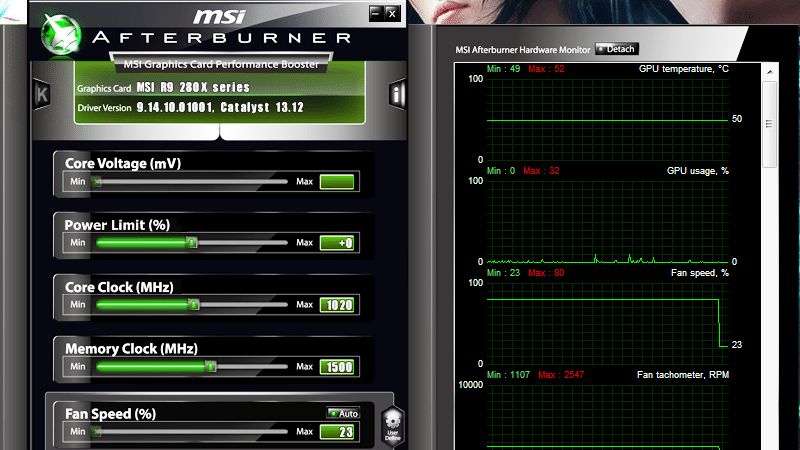This screenshot has width=800, height=450.
Task: Adjust the Power Limit slider handle
Action: click(191, 243)
